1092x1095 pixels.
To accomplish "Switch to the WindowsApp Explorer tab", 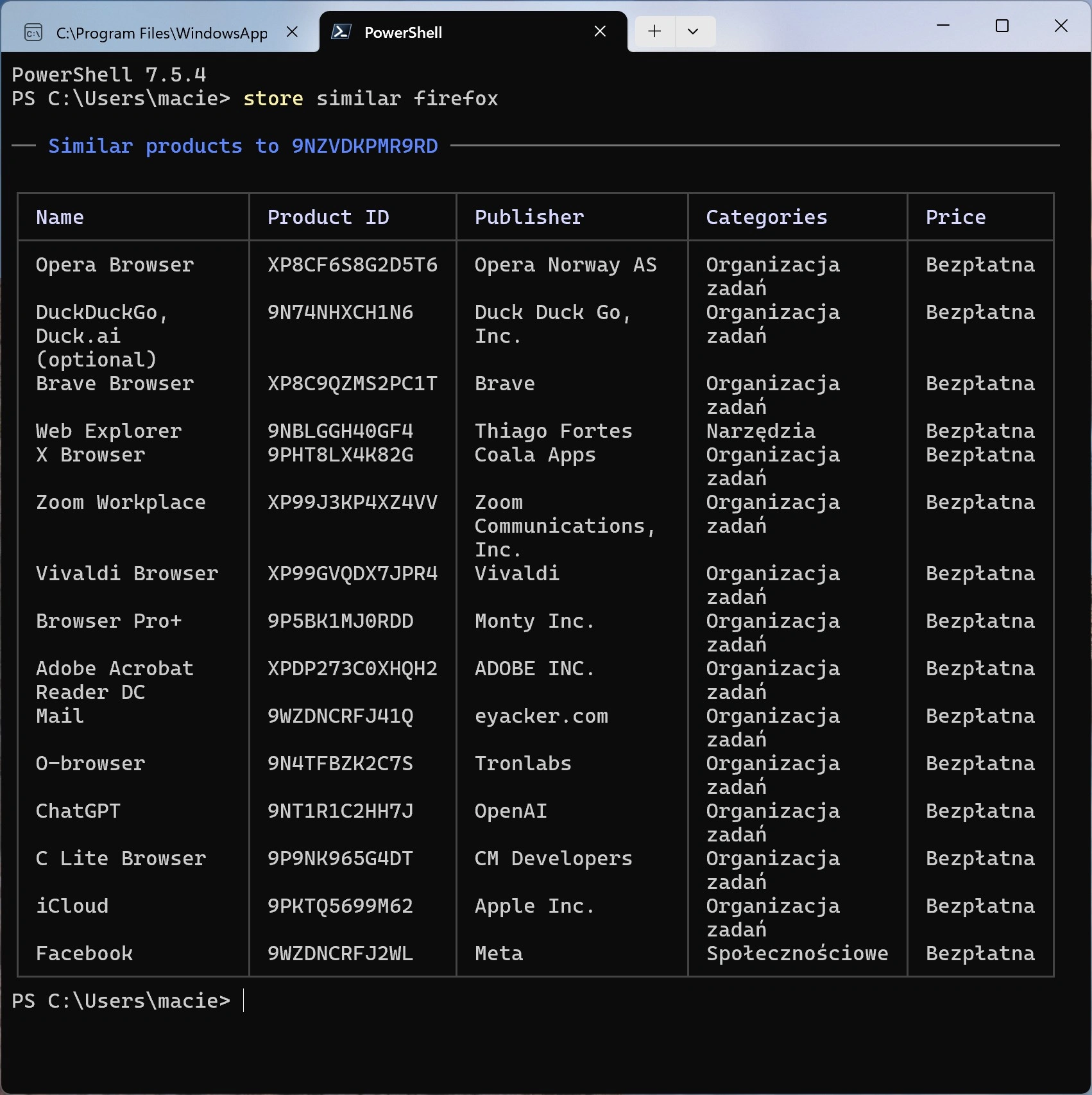I will [160, 32].
